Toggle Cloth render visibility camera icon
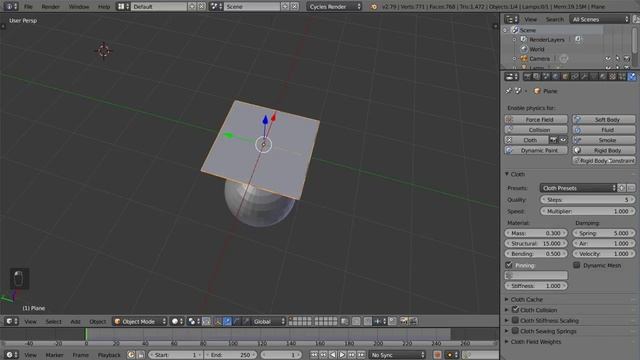Screen dimensions: 640x360 [553, 140]
